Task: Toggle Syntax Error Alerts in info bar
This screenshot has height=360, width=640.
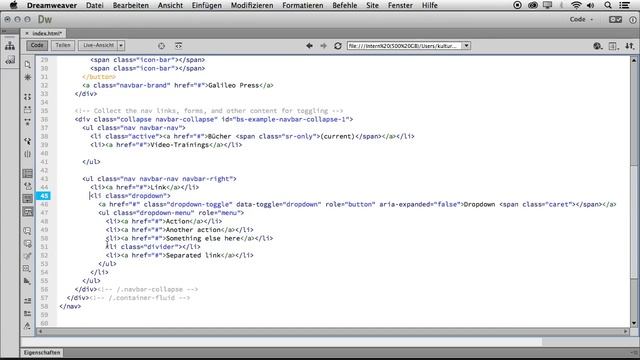Action: tap(28, 211)
